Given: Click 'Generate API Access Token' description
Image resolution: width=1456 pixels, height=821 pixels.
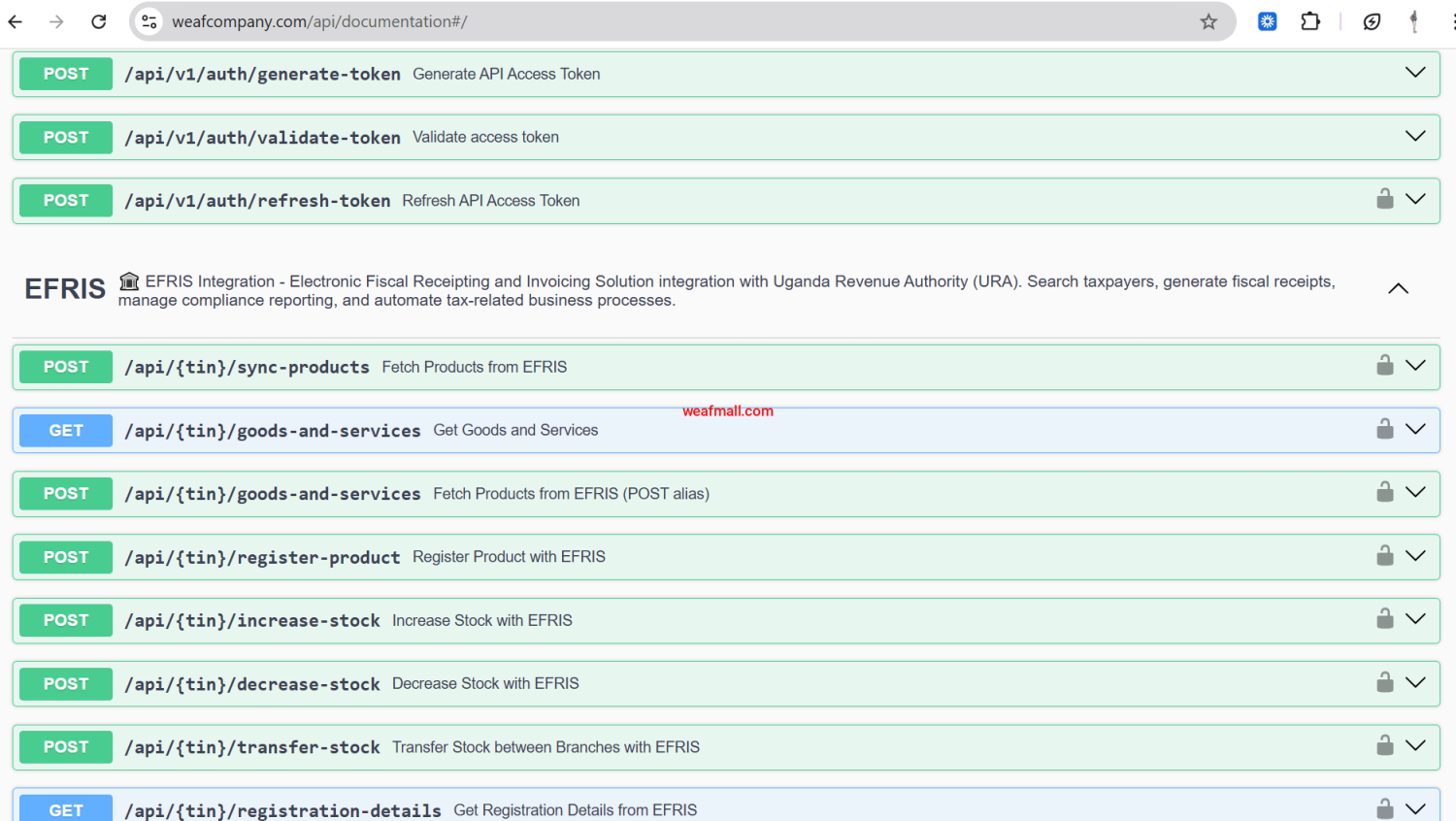Looking at the screenshot, I should [507, 74].
